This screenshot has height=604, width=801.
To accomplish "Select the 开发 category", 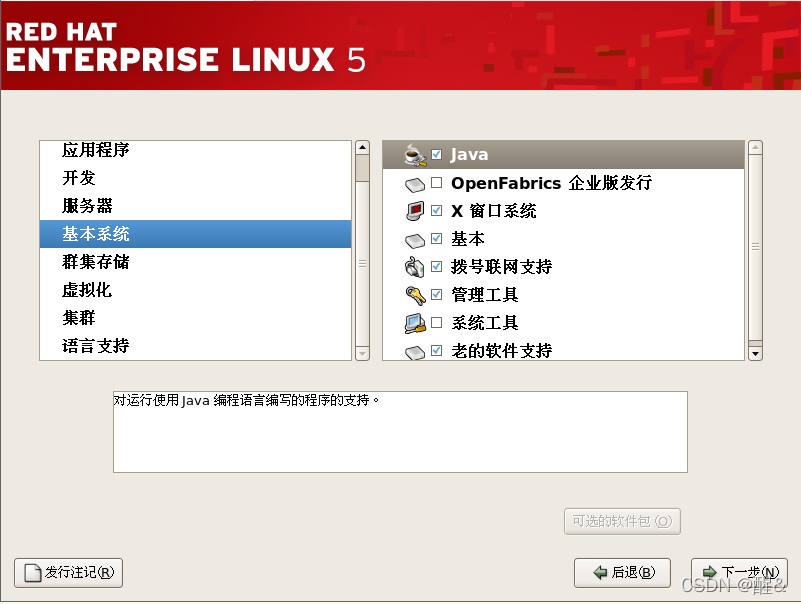I will [196, 178].
